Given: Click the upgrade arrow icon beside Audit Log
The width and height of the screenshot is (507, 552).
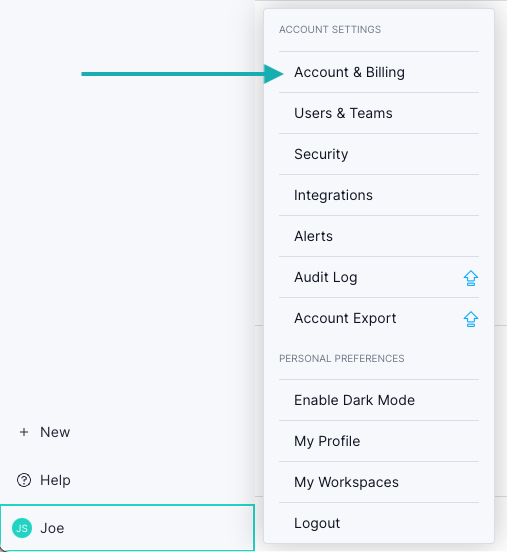Looking at the screenshot, I should pos(471,278).
